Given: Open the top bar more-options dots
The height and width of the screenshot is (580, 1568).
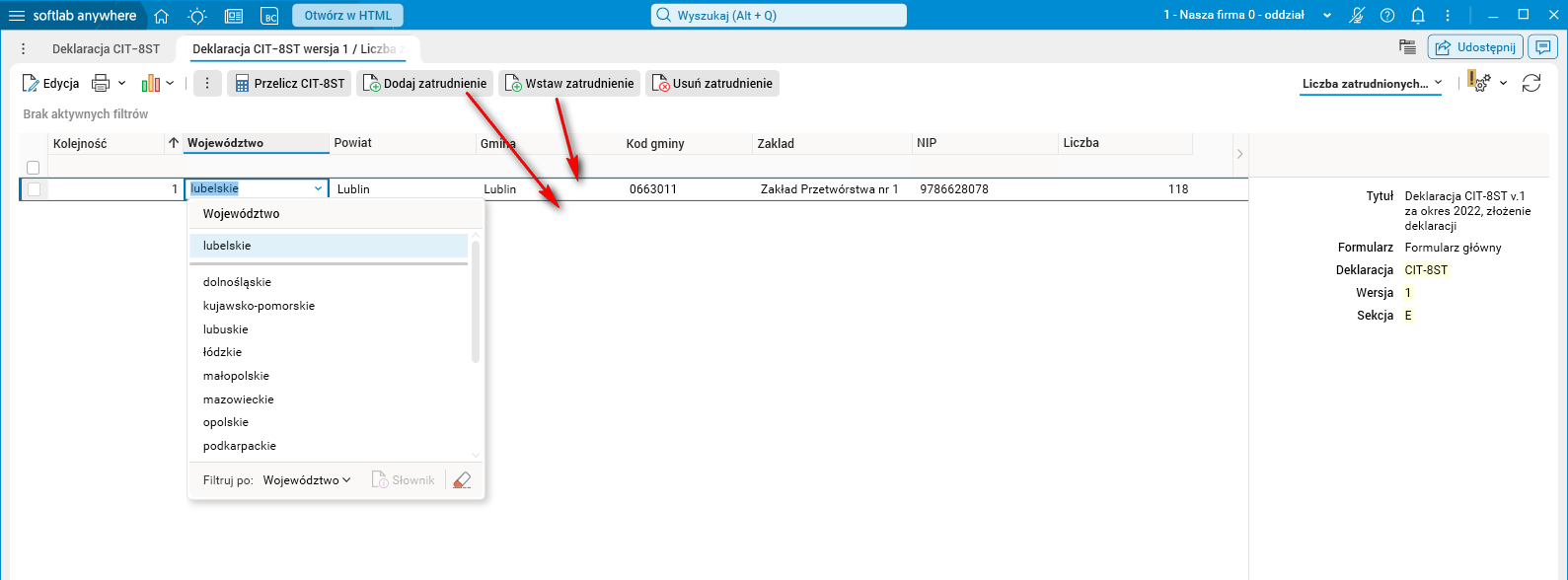Looking at the screenshot, I should 1448,15.
